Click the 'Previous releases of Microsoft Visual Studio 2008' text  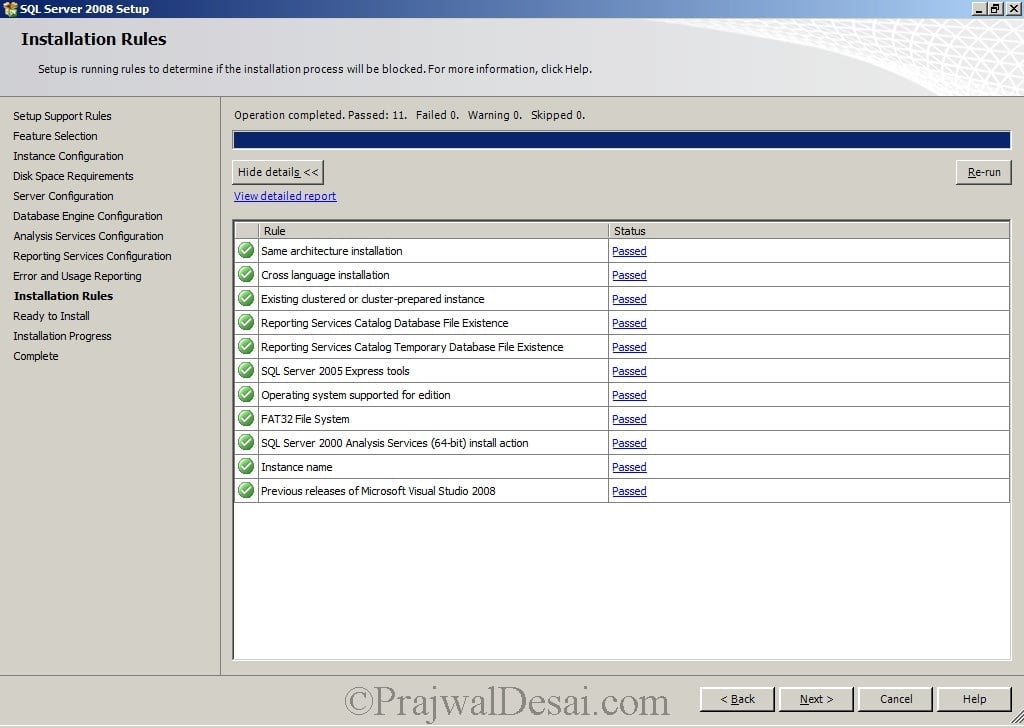click(378, 490)
